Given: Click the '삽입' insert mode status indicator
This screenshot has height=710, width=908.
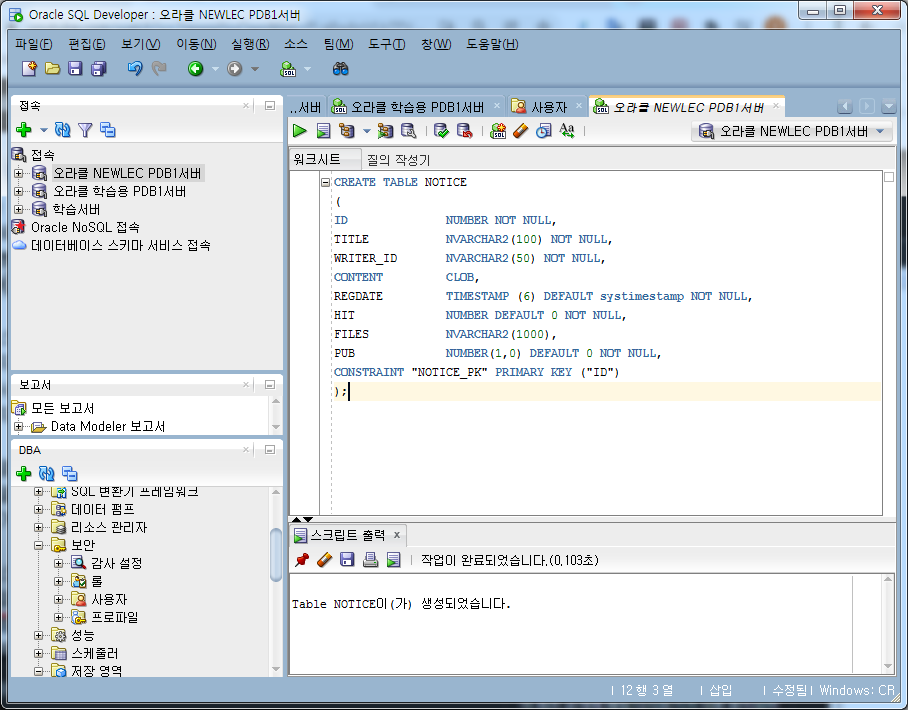Looking at the screenshot, I should point(720,690).
